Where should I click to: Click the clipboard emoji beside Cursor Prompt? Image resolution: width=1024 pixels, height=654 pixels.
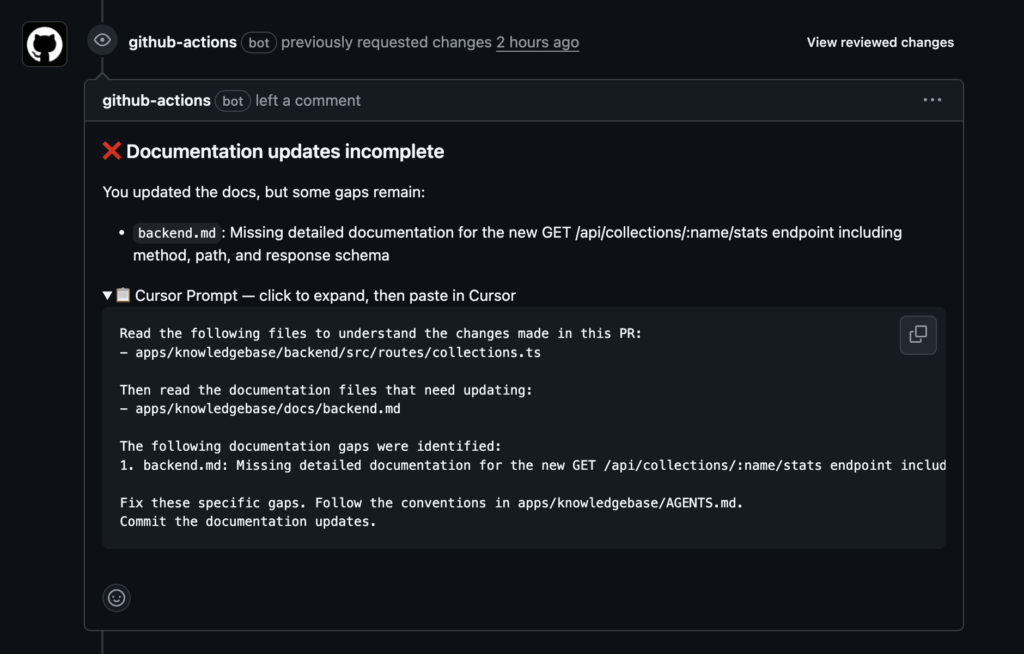(123, 296)
